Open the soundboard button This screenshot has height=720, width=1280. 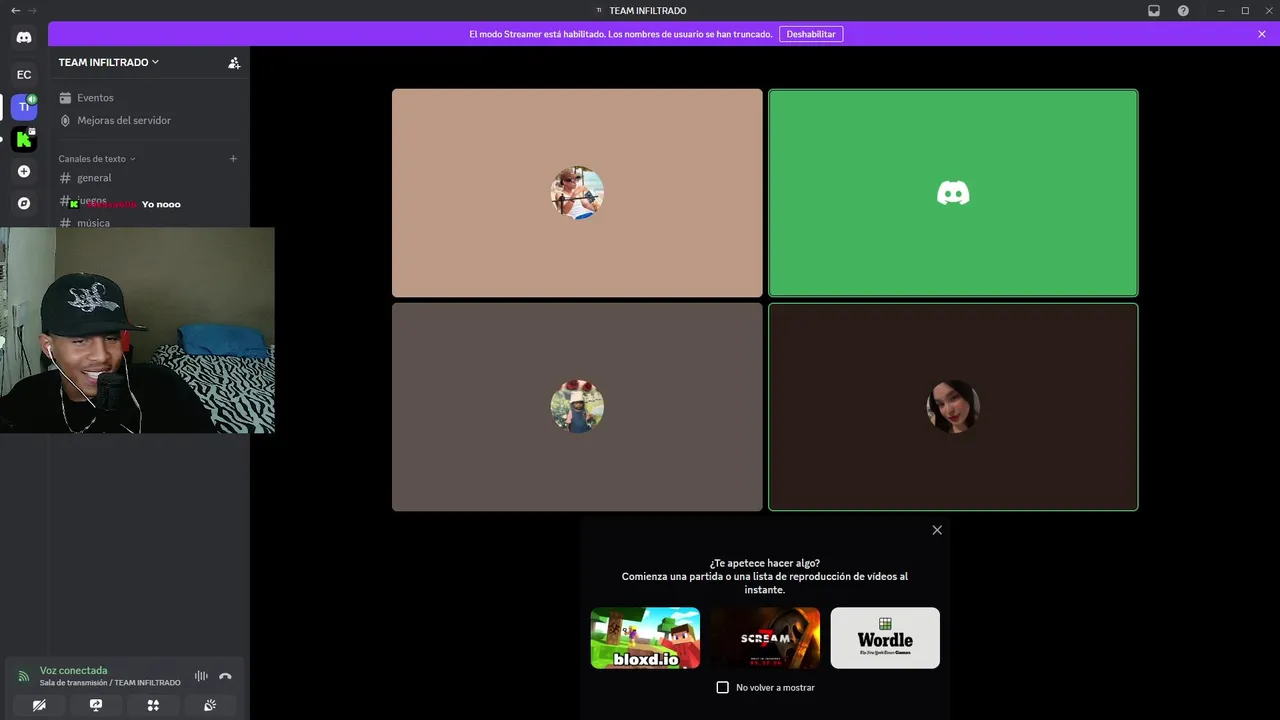[x=210, y=705]
